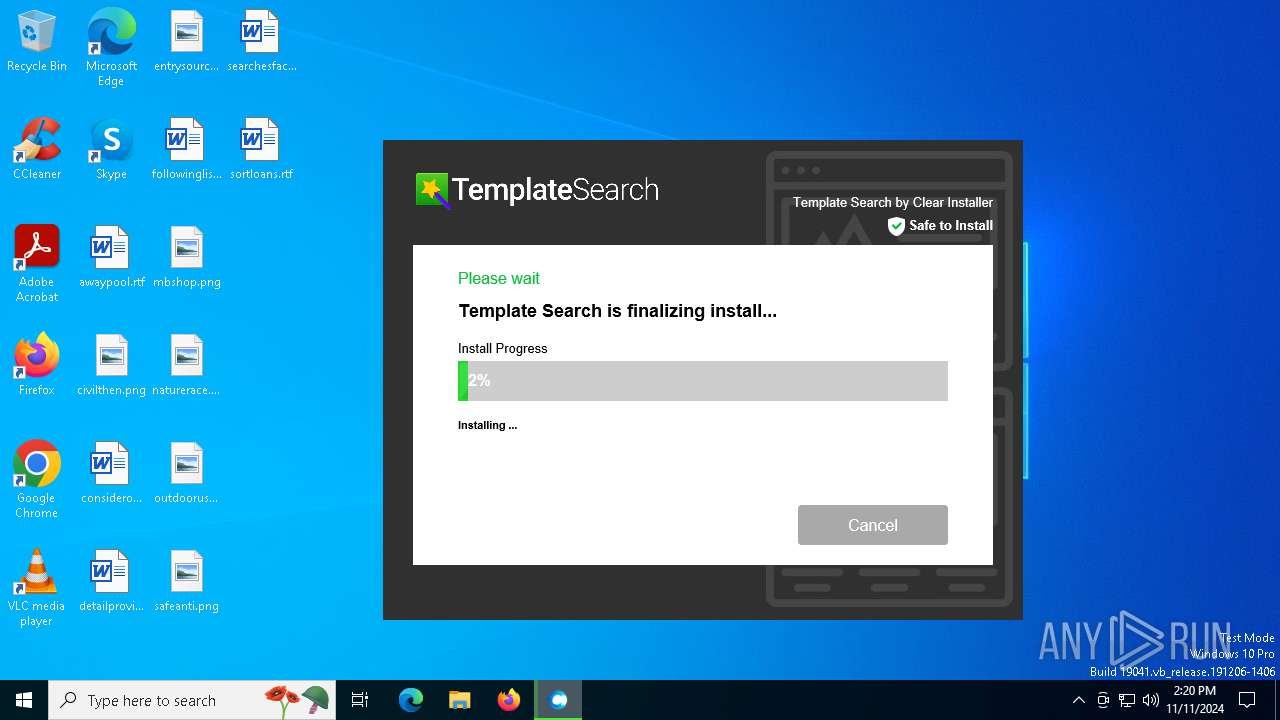The image size is (1280, 720).
Task: Launch Firefox from the desktop
Action: click(37, 366)
